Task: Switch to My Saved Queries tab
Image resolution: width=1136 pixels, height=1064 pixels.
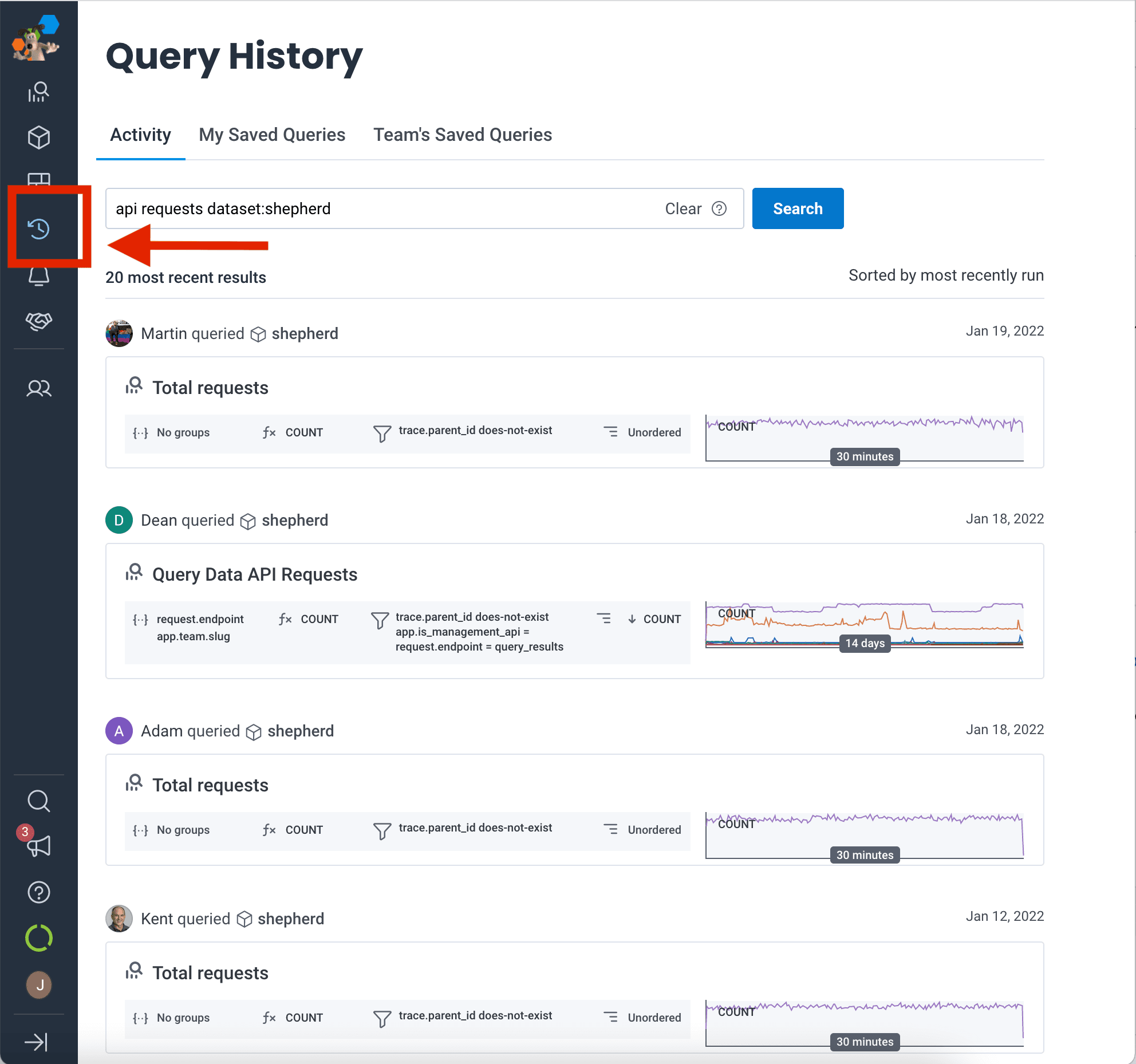Action: [x=272, y=135]
